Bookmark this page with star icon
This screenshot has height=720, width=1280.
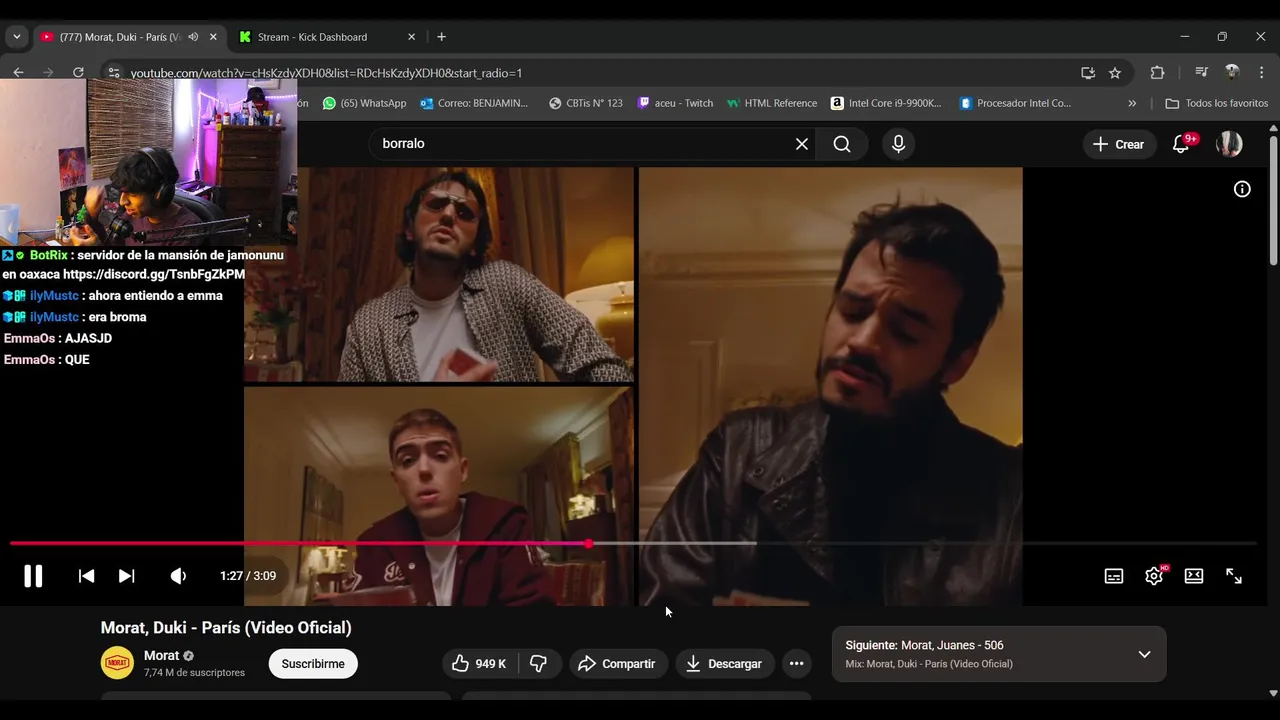coord(1115,73)
